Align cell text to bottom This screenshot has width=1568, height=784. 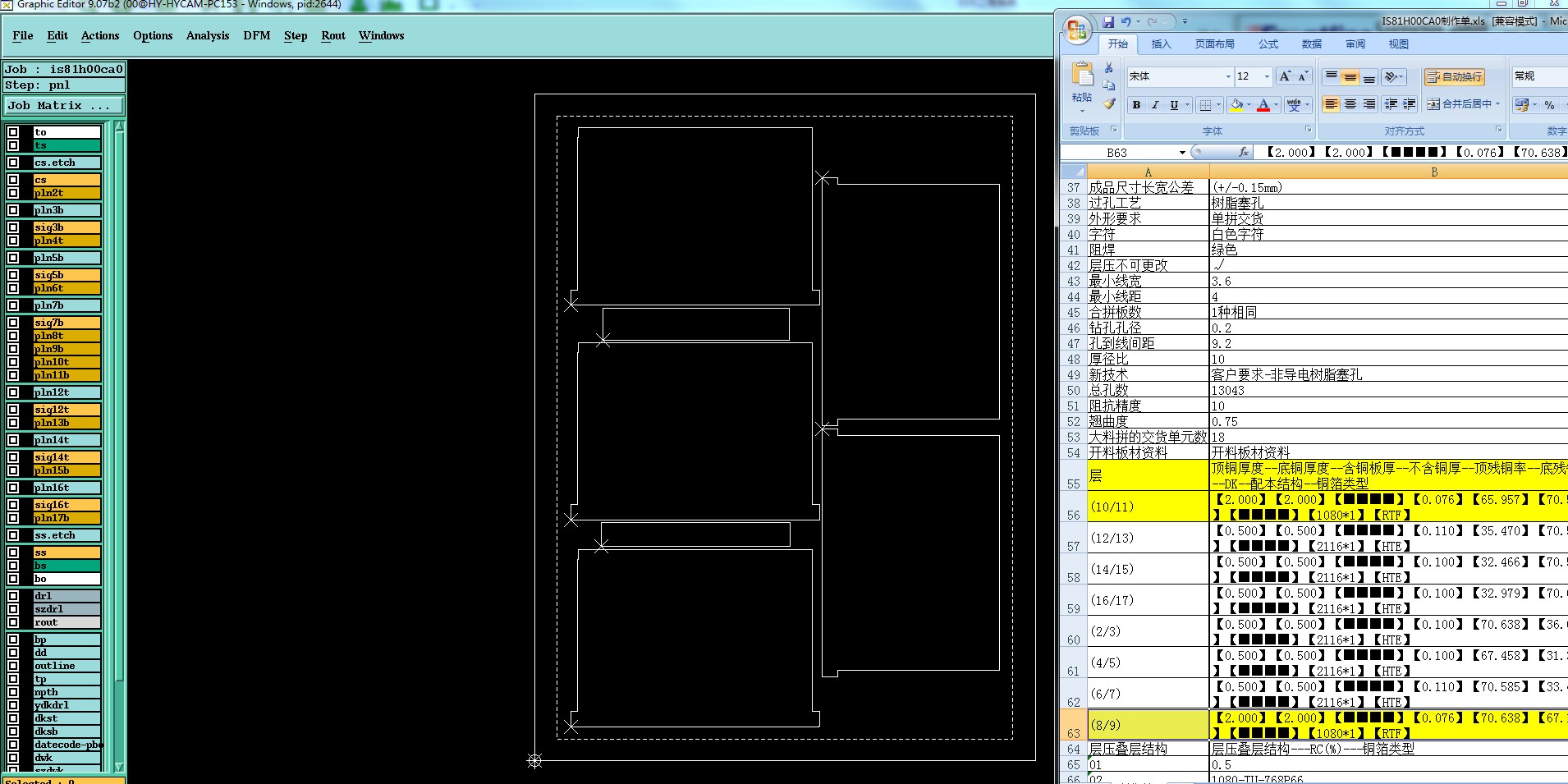[1369, 77]
